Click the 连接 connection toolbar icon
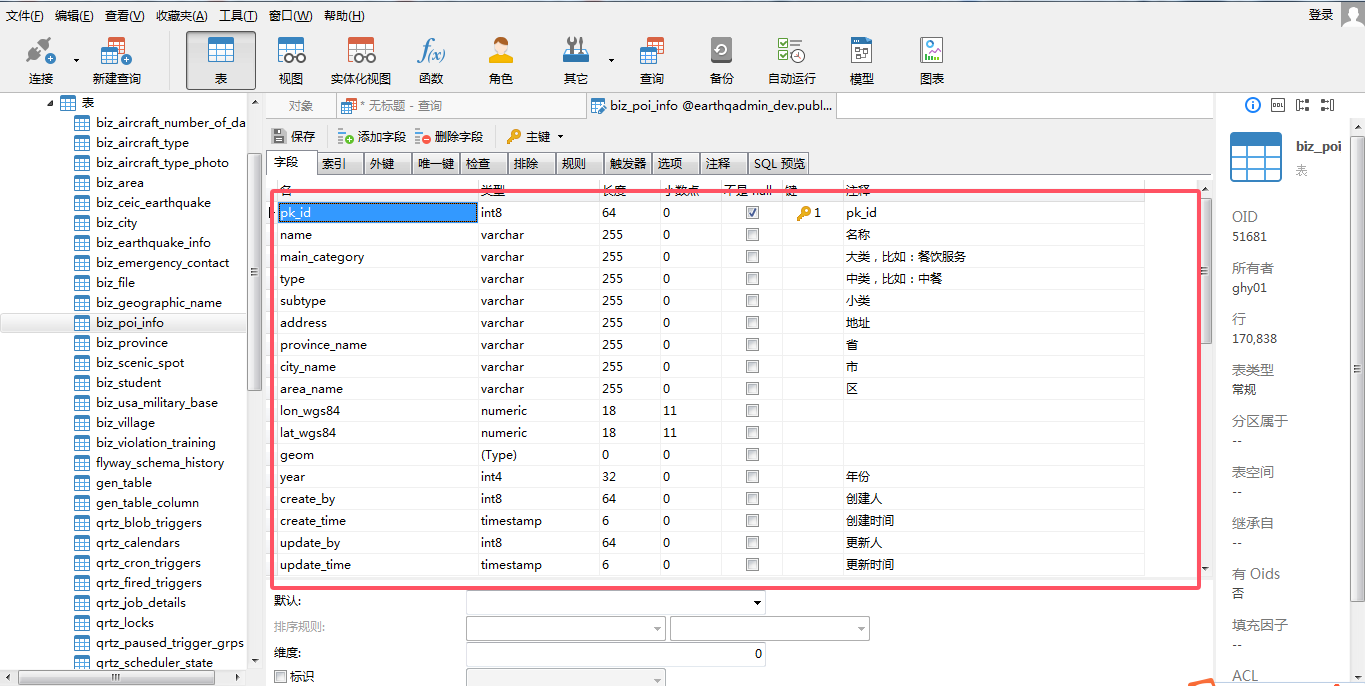The image size is (1365, 686). 40,60
